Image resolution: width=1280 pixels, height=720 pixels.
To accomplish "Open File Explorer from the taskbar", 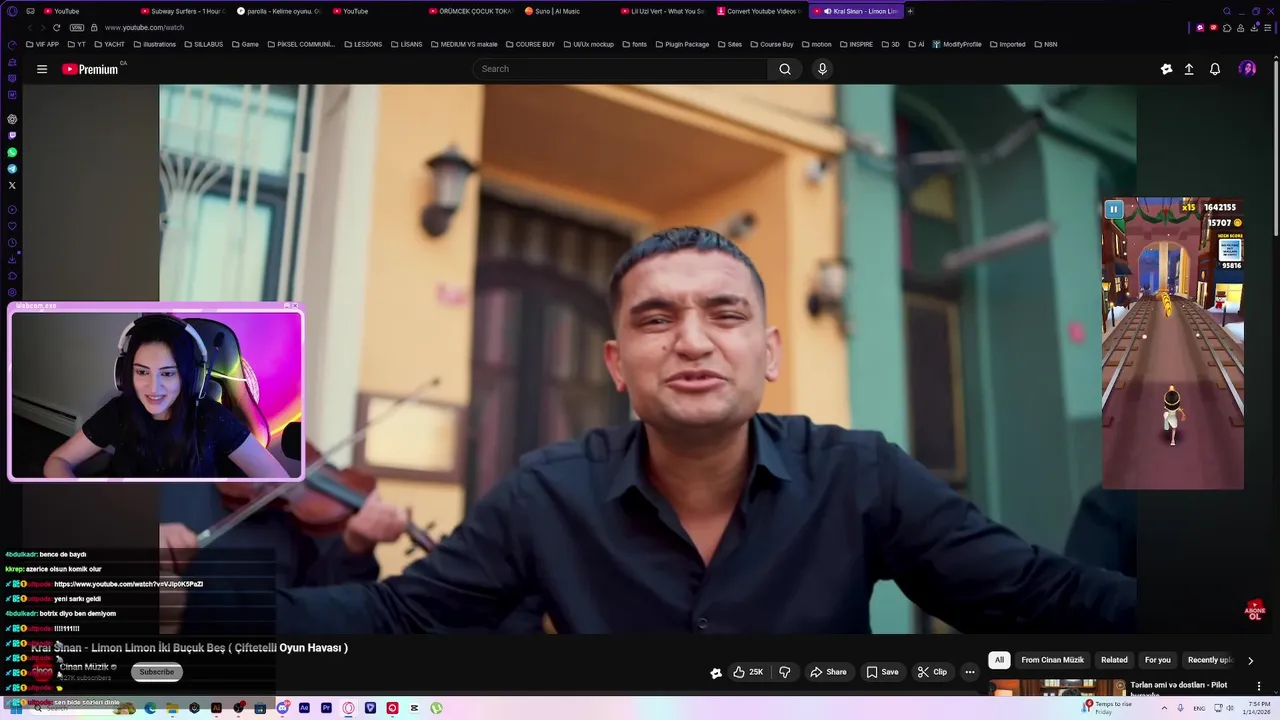I will click(x=172, y=708).
